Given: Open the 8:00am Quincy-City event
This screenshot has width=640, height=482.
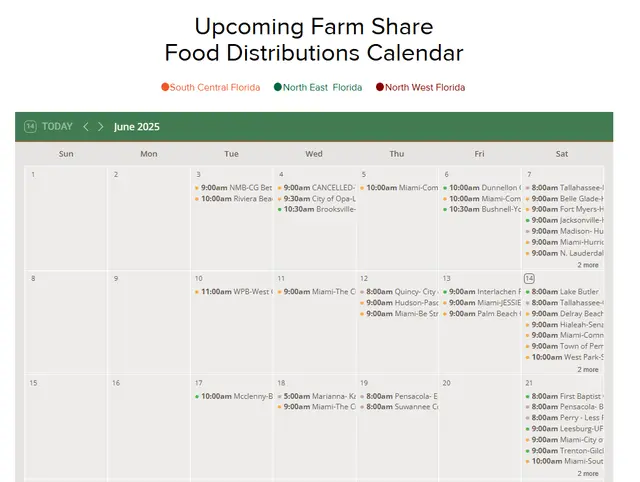Looking at the screenshot, I should [400, 292].
